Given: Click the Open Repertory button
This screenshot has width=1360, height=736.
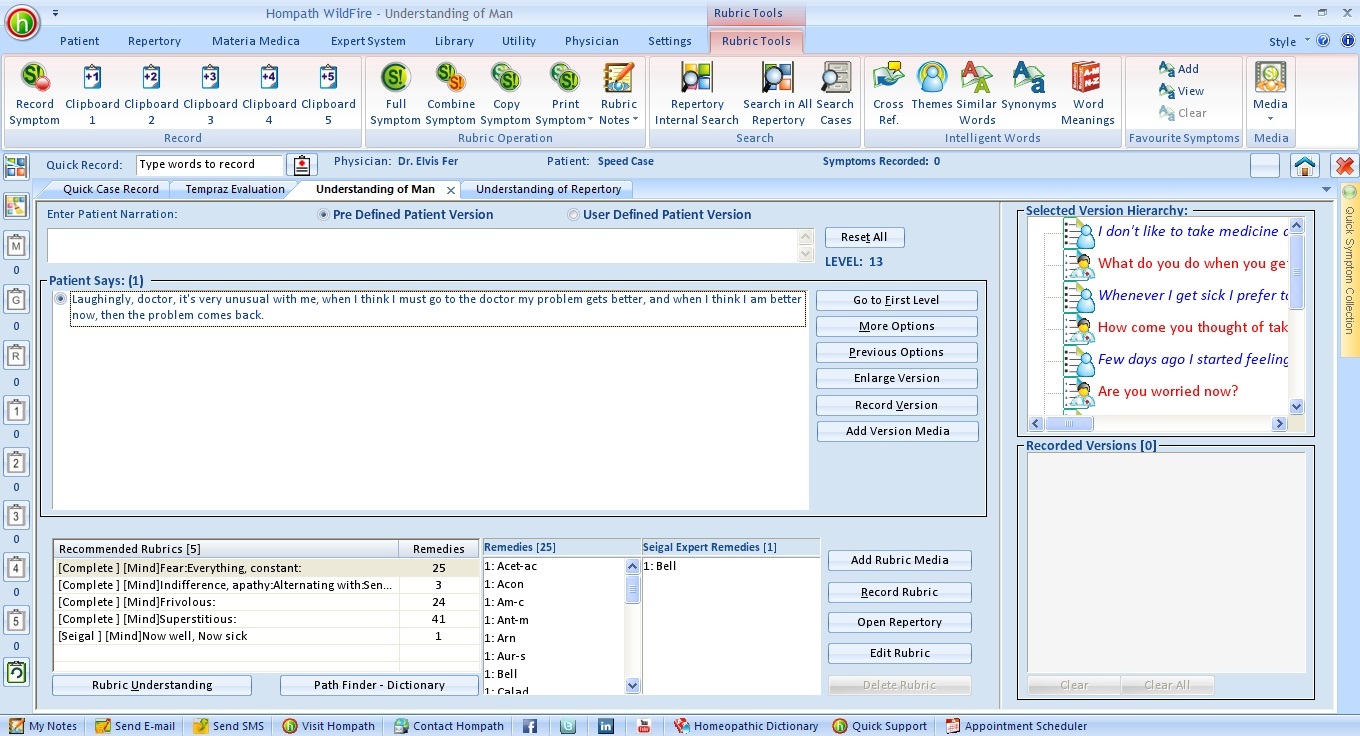Looking at the screenshot, I should click(899, 622).
